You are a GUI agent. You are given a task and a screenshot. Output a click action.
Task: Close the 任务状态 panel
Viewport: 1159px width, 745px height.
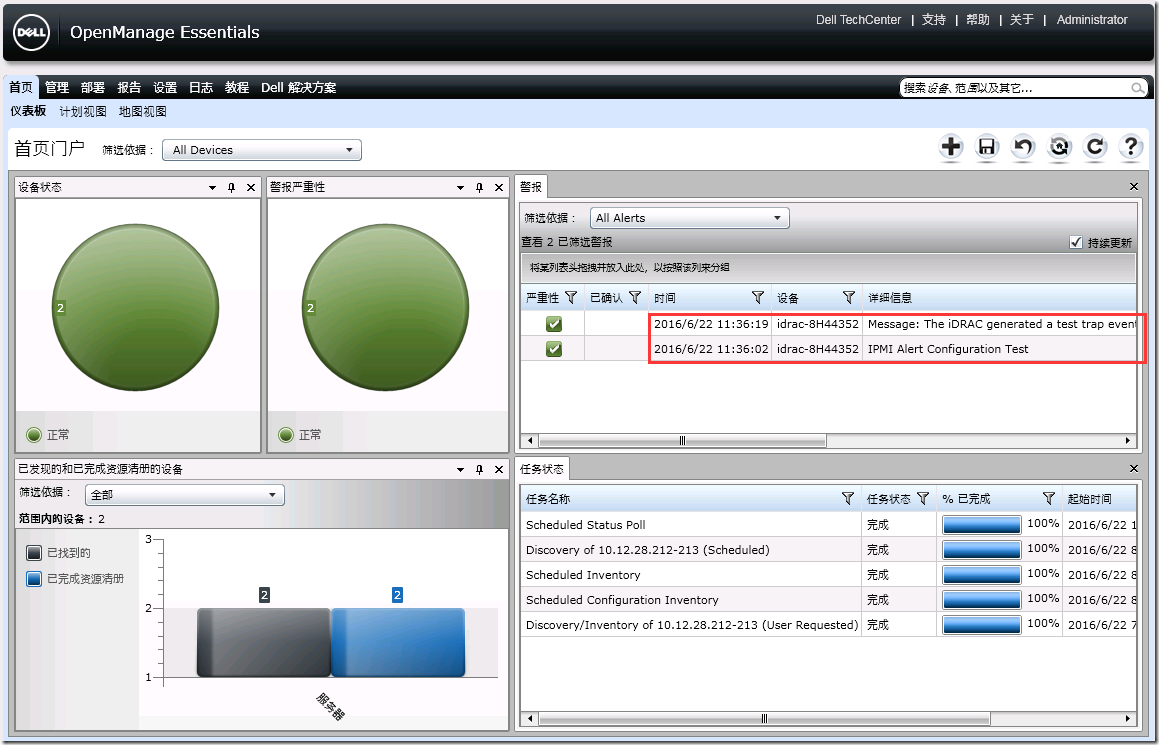1135,469
